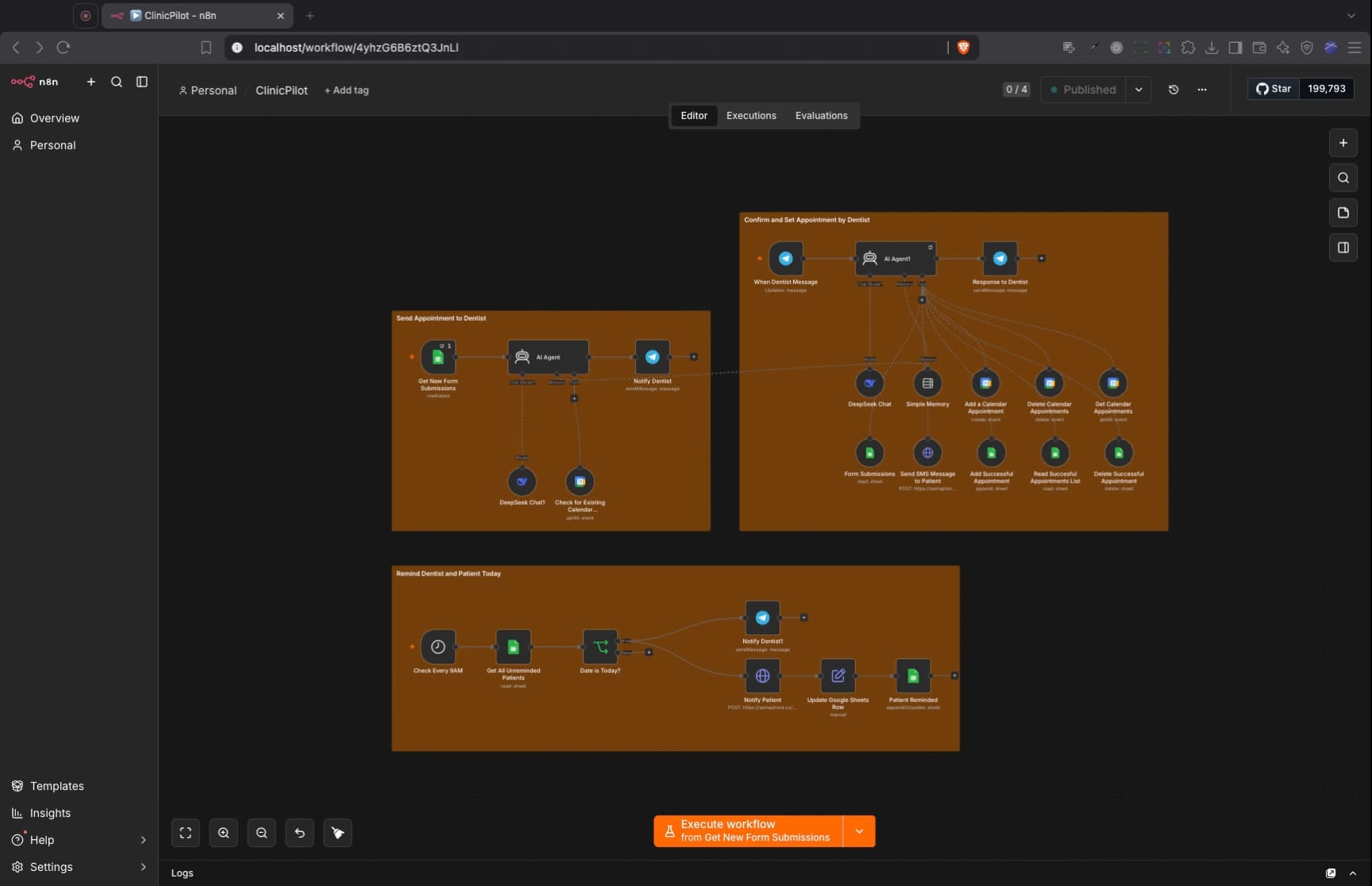1372x886 pixels.
Task: Select the AI Agent node
Action: tap(548, 357)
